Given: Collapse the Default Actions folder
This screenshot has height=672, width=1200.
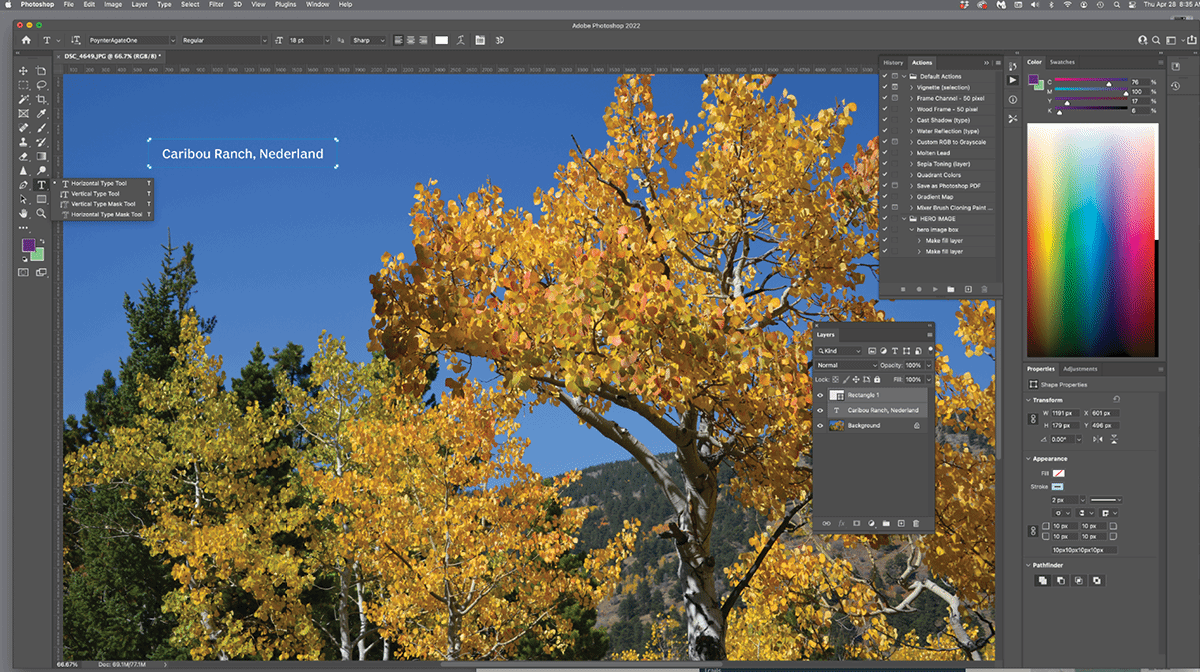Looking at the screenshot, I should pyautogui.click(x=904, y=76).
